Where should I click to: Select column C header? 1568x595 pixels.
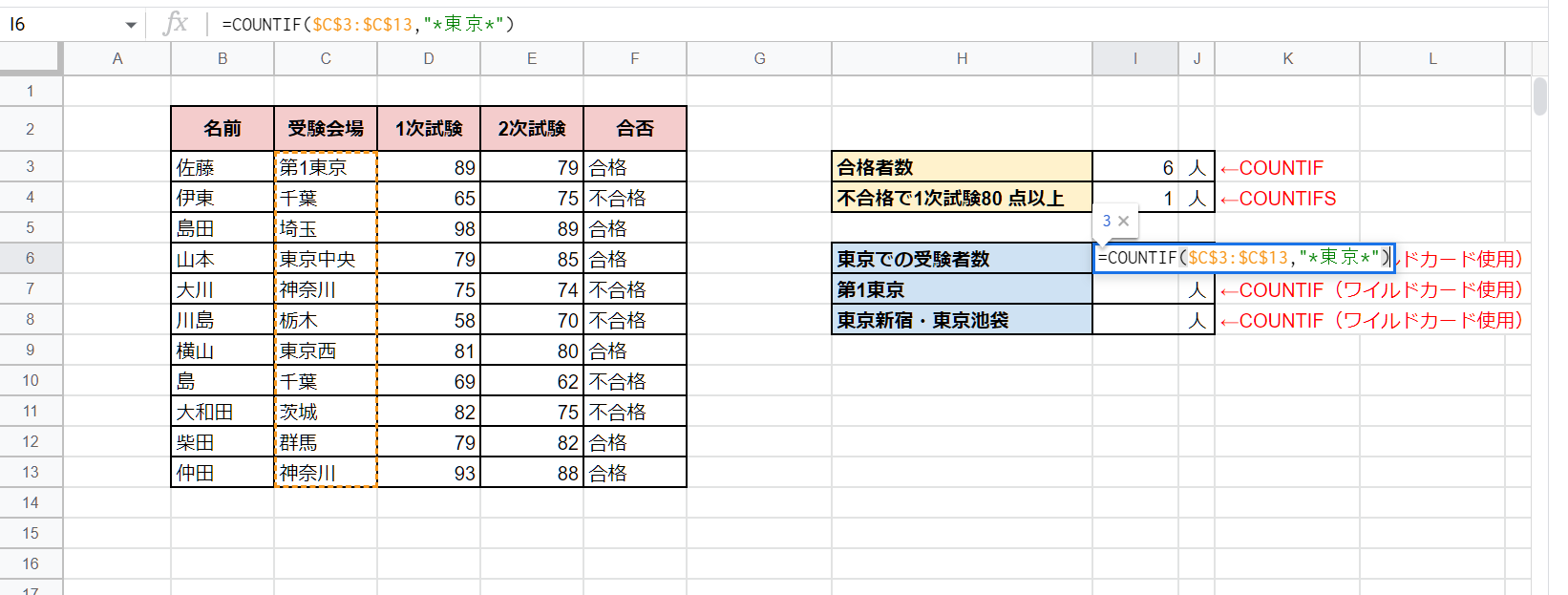[326, 59]
